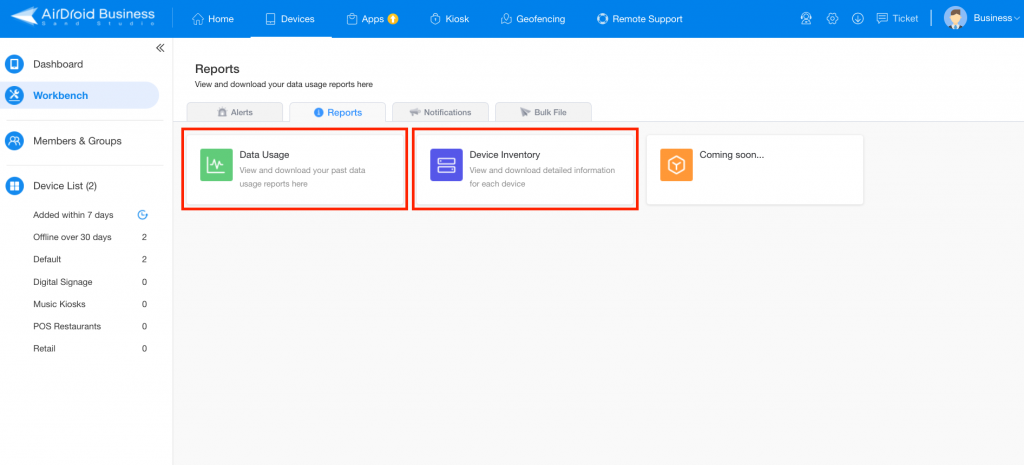Click the download icon in header

coord(858,19)
